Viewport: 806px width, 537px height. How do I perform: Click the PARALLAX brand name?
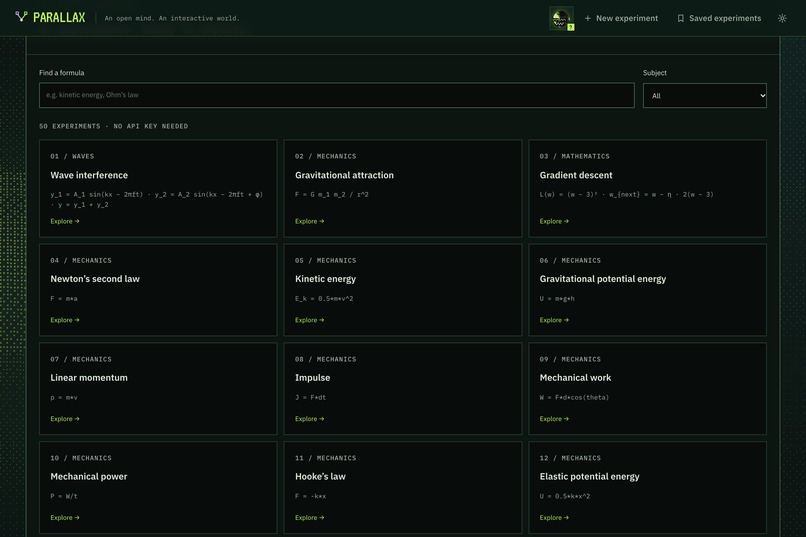pos(59,17)
